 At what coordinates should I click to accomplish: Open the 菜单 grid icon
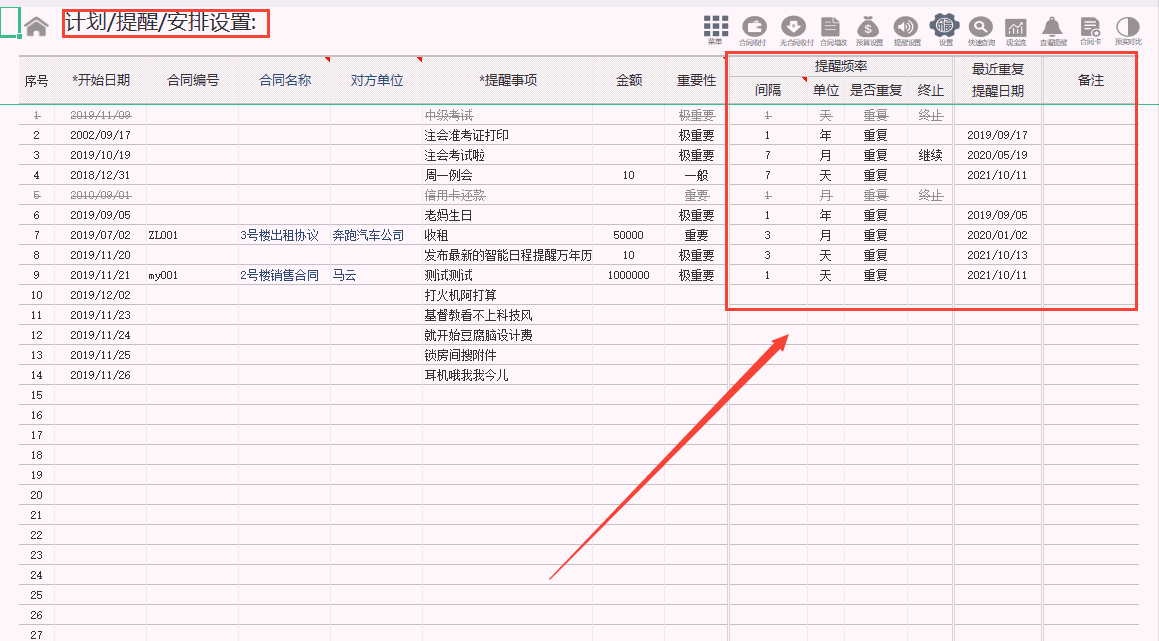point(715,25)
